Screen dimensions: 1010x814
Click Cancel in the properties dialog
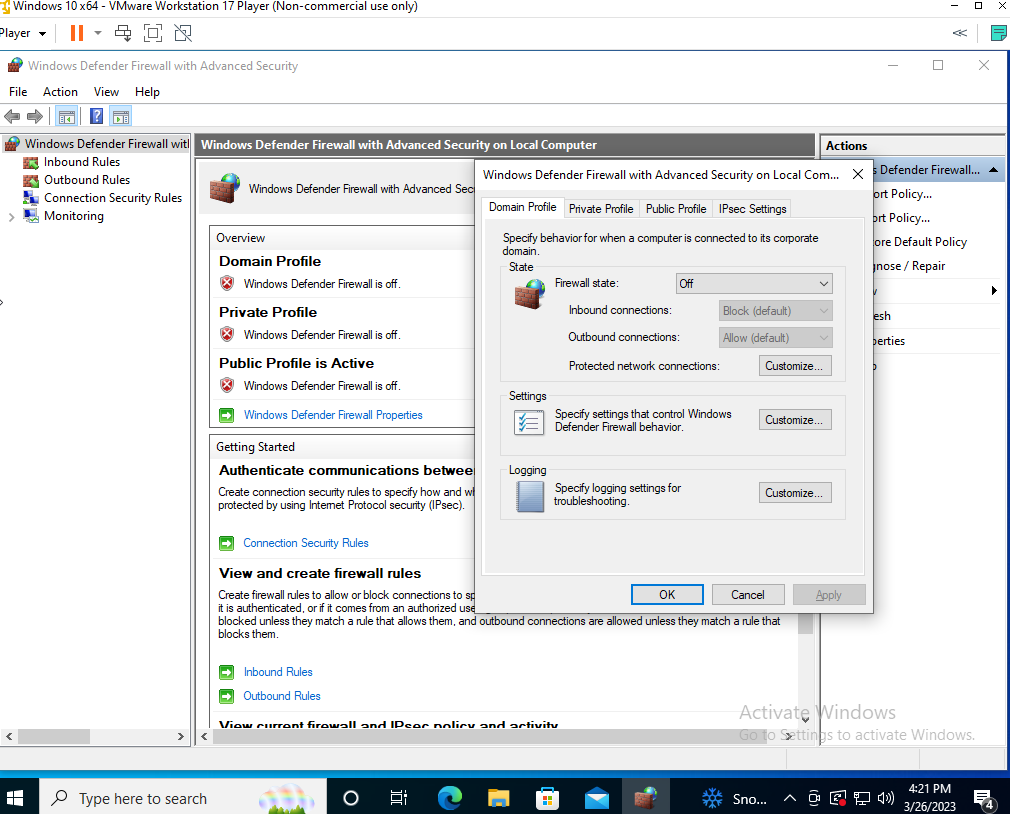748,594
